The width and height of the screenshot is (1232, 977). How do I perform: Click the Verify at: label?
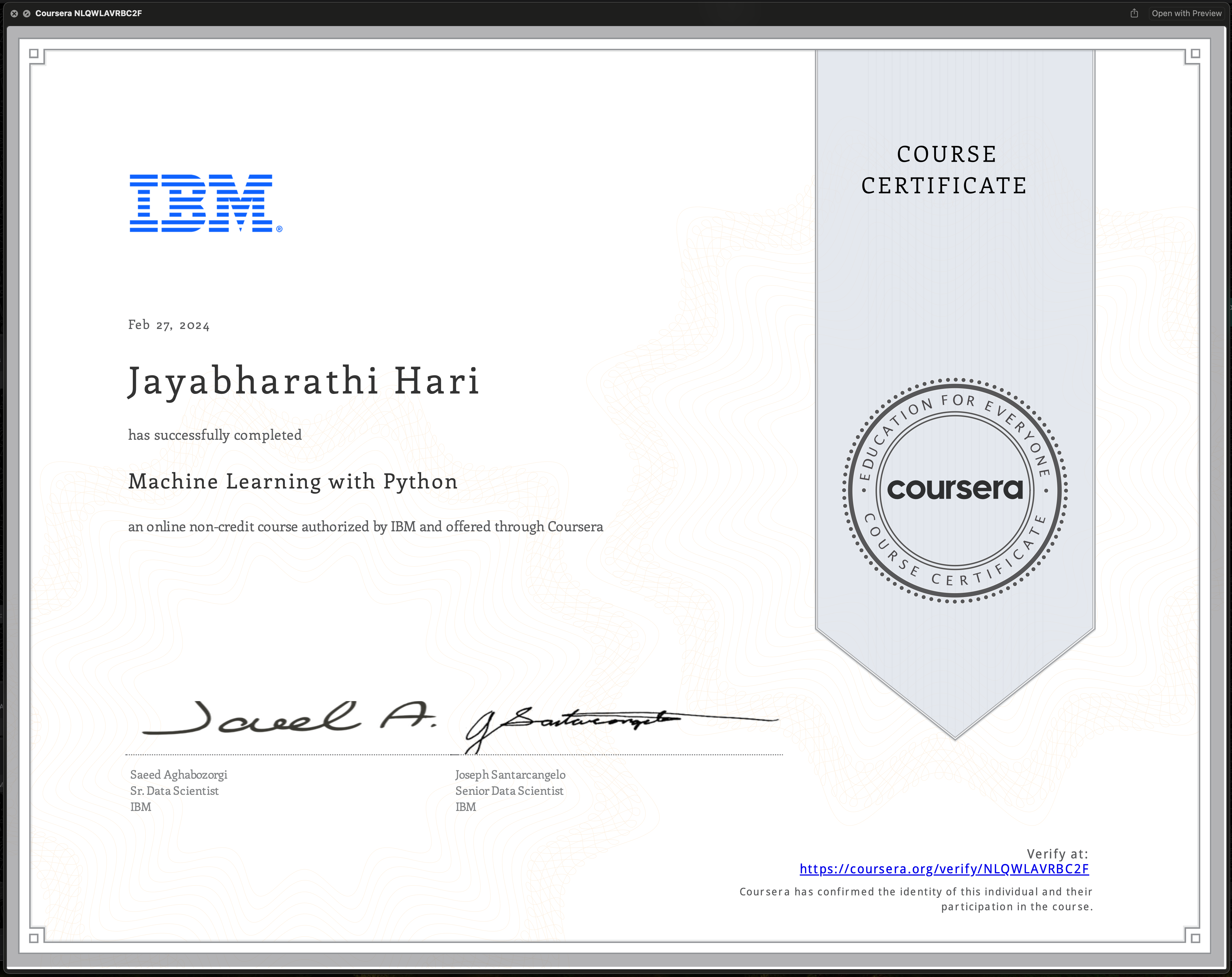coord(1058,854)
